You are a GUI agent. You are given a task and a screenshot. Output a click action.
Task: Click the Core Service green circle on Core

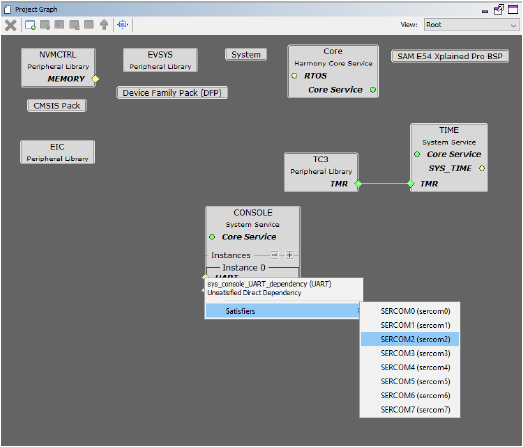coord(373,90)
